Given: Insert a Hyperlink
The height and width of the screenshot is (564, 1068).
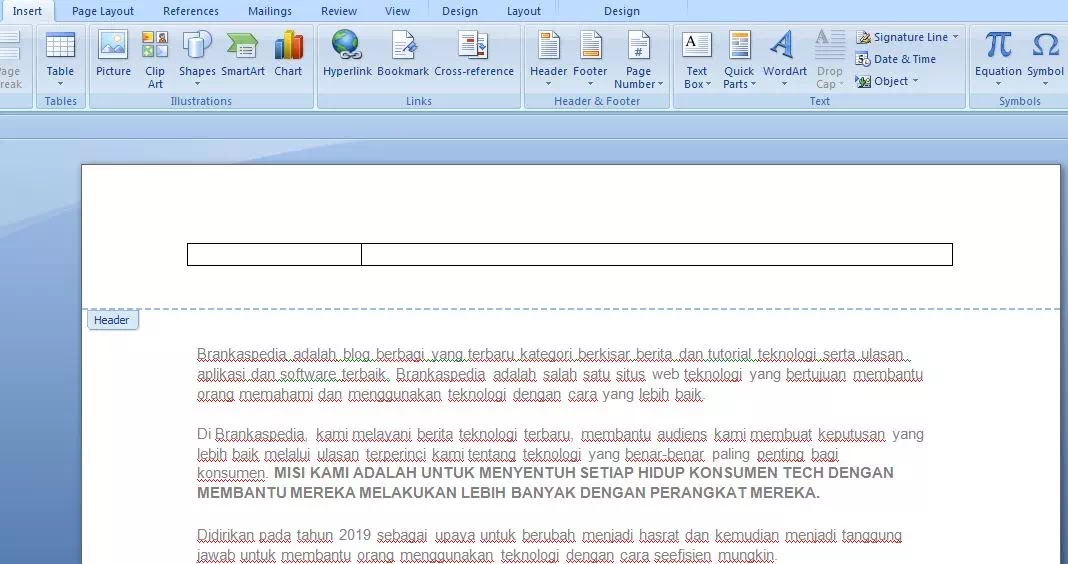Looking at the screenshot, I should [347, 54].
